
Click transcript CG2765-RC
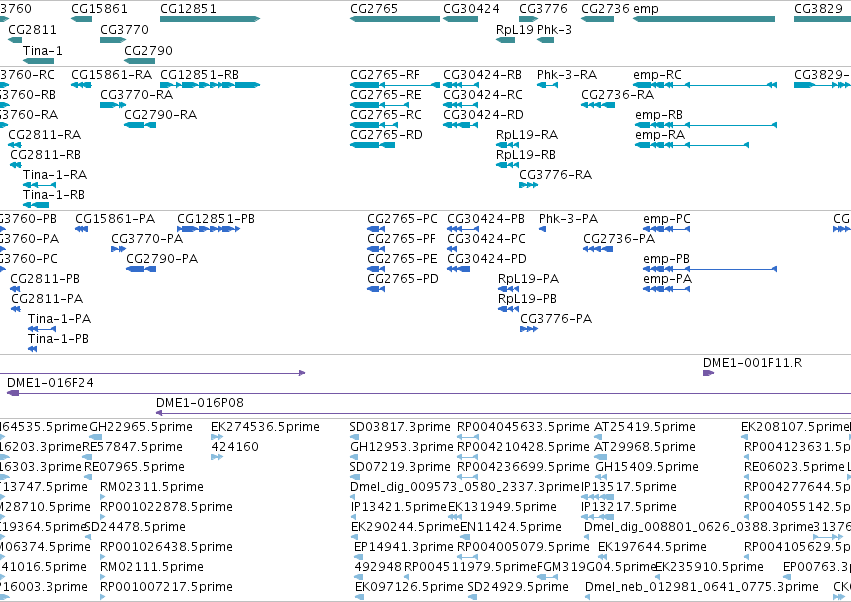pos(385,115)
